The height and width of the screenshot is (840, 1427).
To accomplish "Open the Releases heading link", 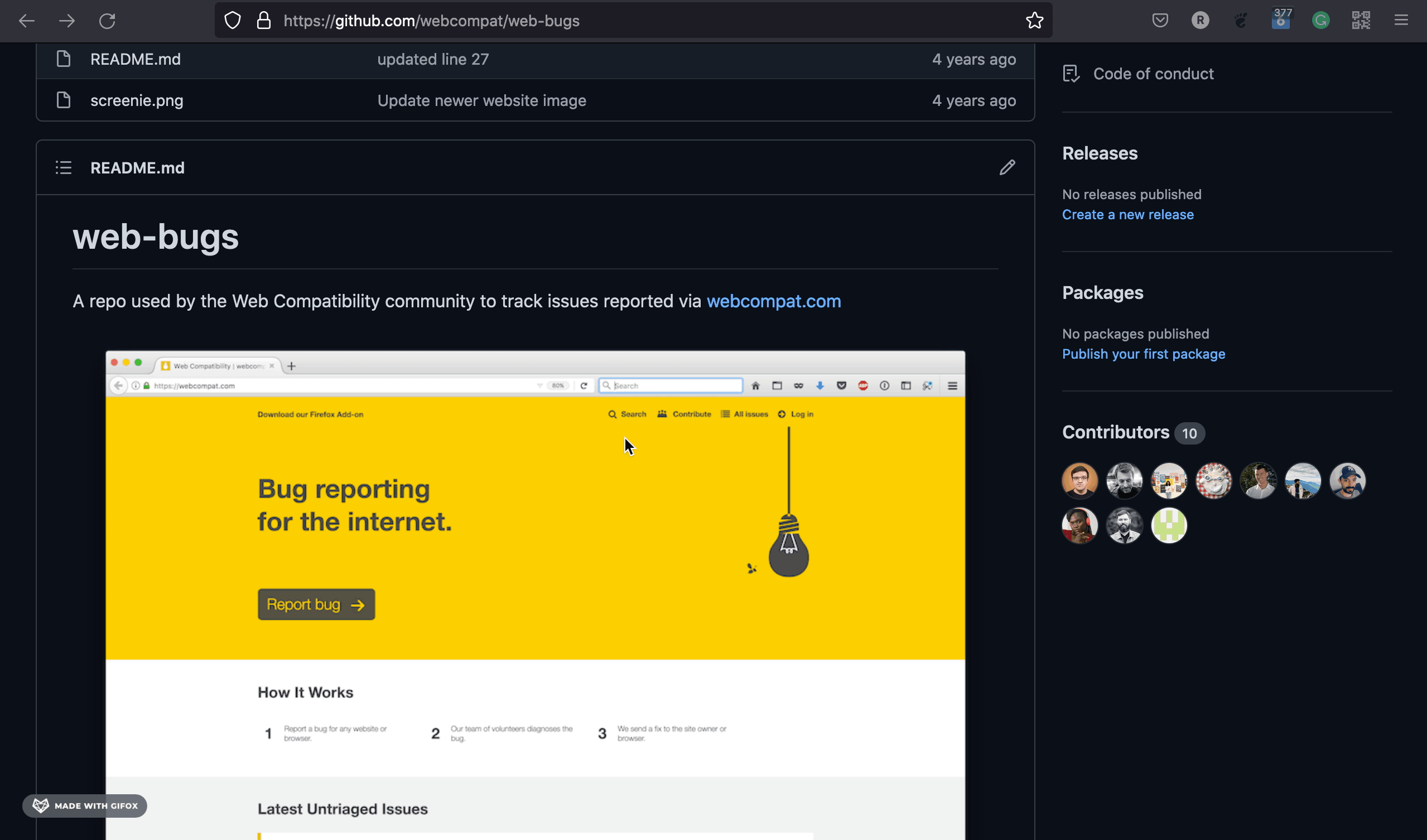I will click(x=1099, y=153).
